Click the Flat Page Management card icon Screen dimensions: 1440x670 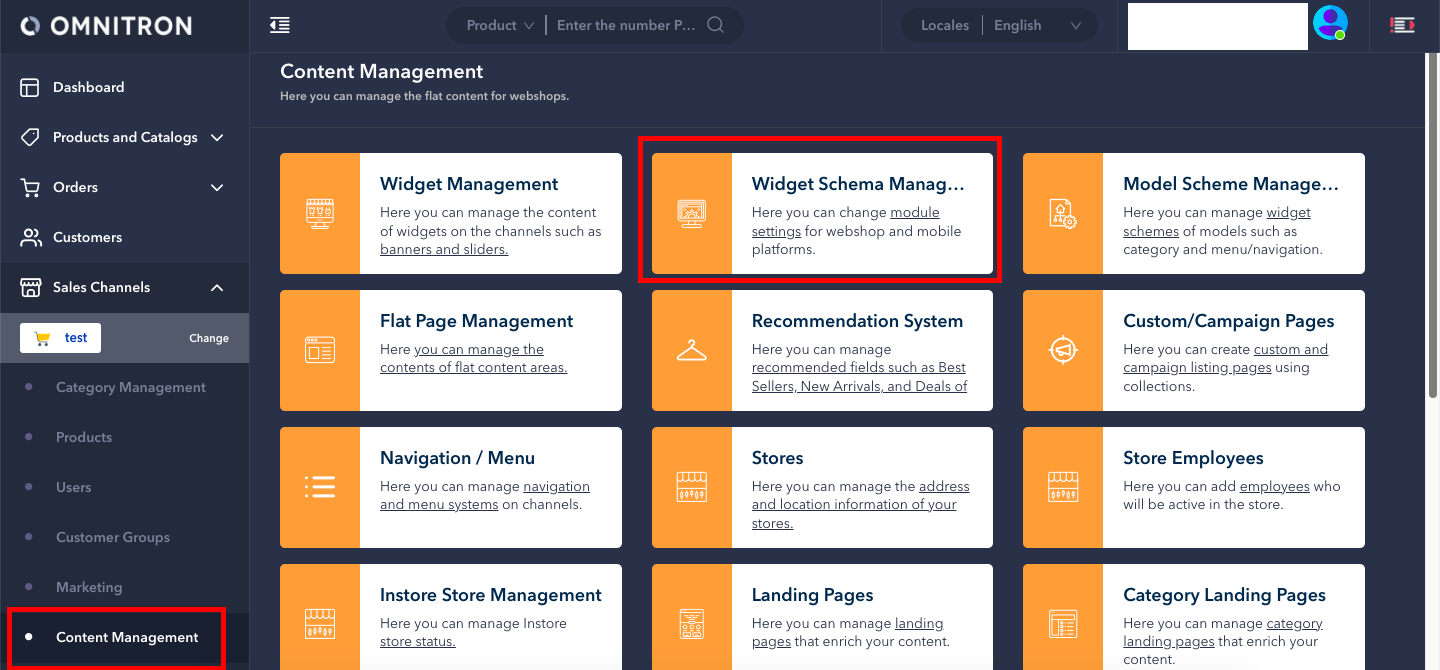[x=320, y=350]
